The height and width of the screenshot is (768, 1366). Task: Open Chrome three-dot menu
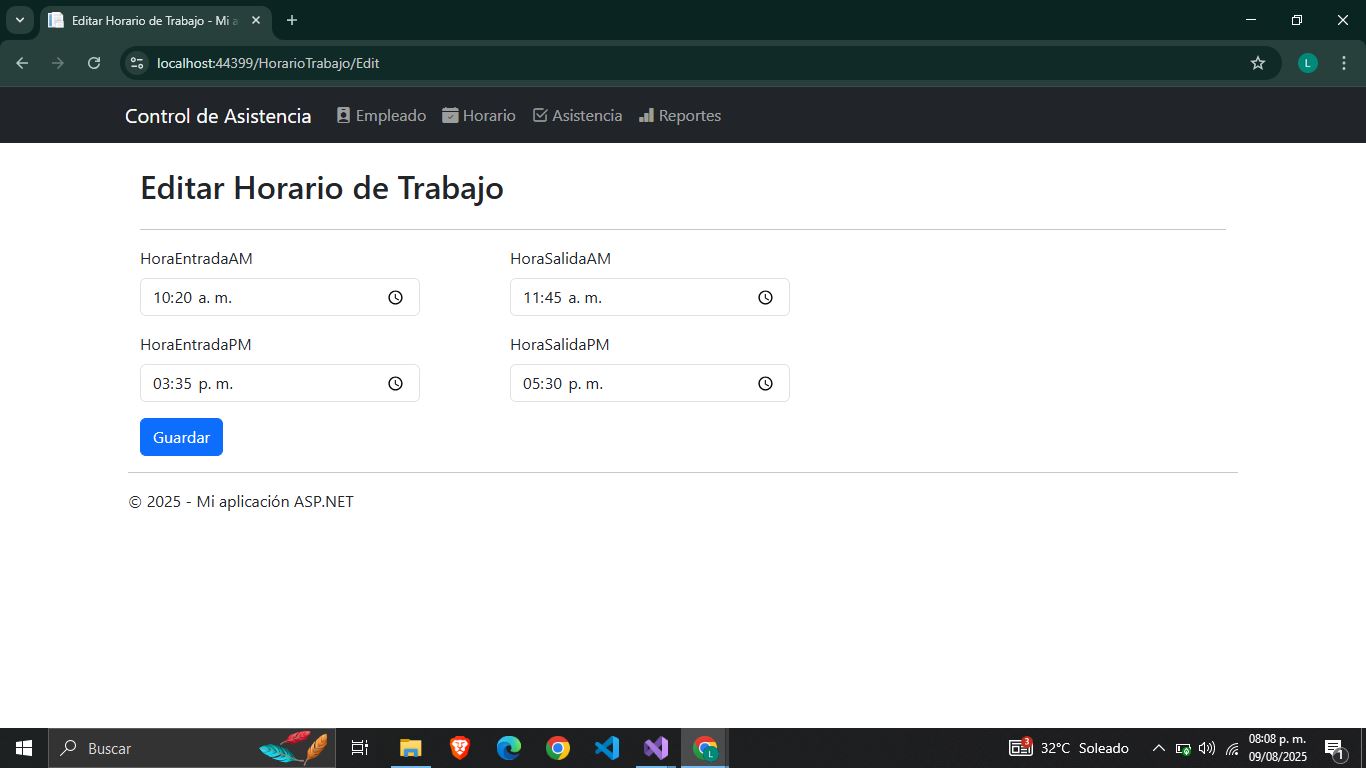(x=1344, y=63)
